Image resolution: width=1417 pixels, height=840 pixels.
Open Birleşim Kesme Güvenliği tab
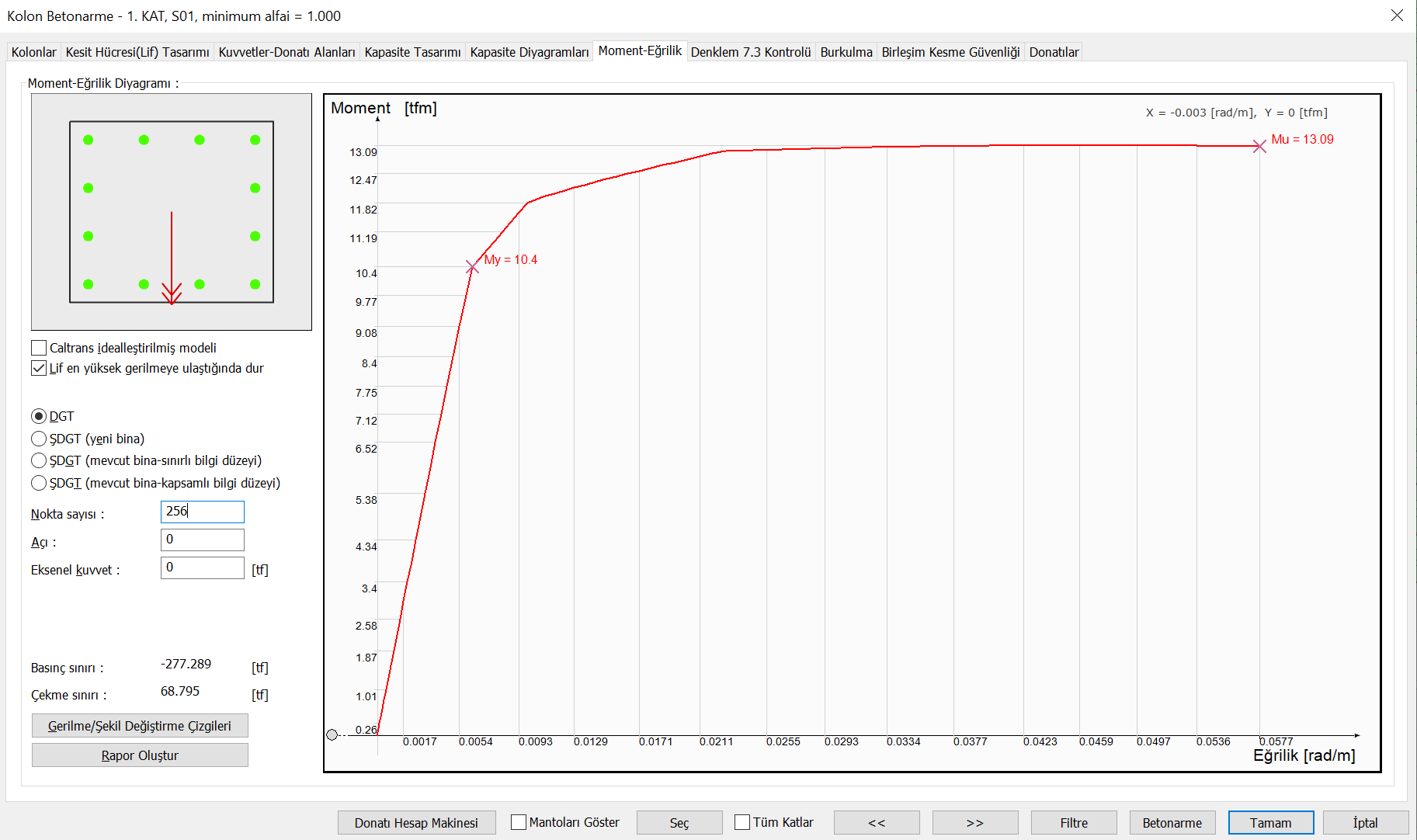[950, 52]
